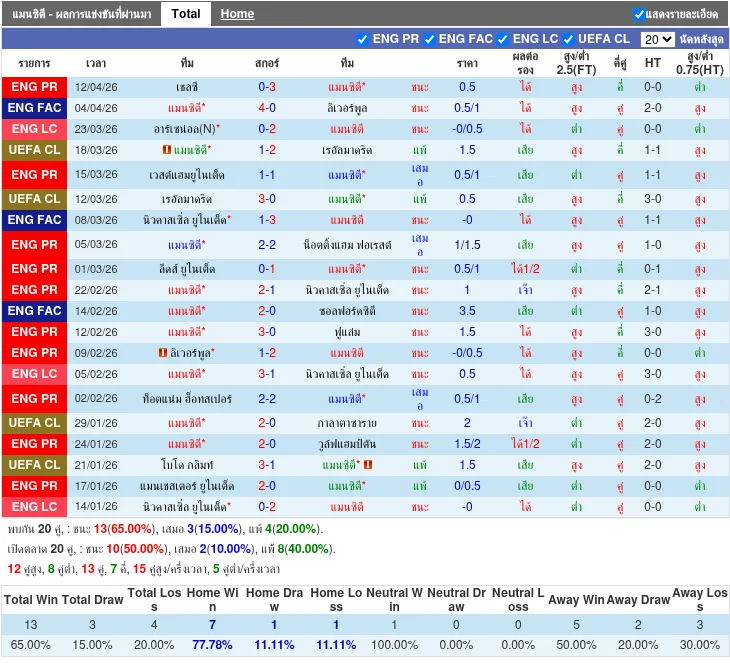Select the UEFA CL badge for 12/03/26
This screenshot has height=663, width=730.
pos(35,199)
